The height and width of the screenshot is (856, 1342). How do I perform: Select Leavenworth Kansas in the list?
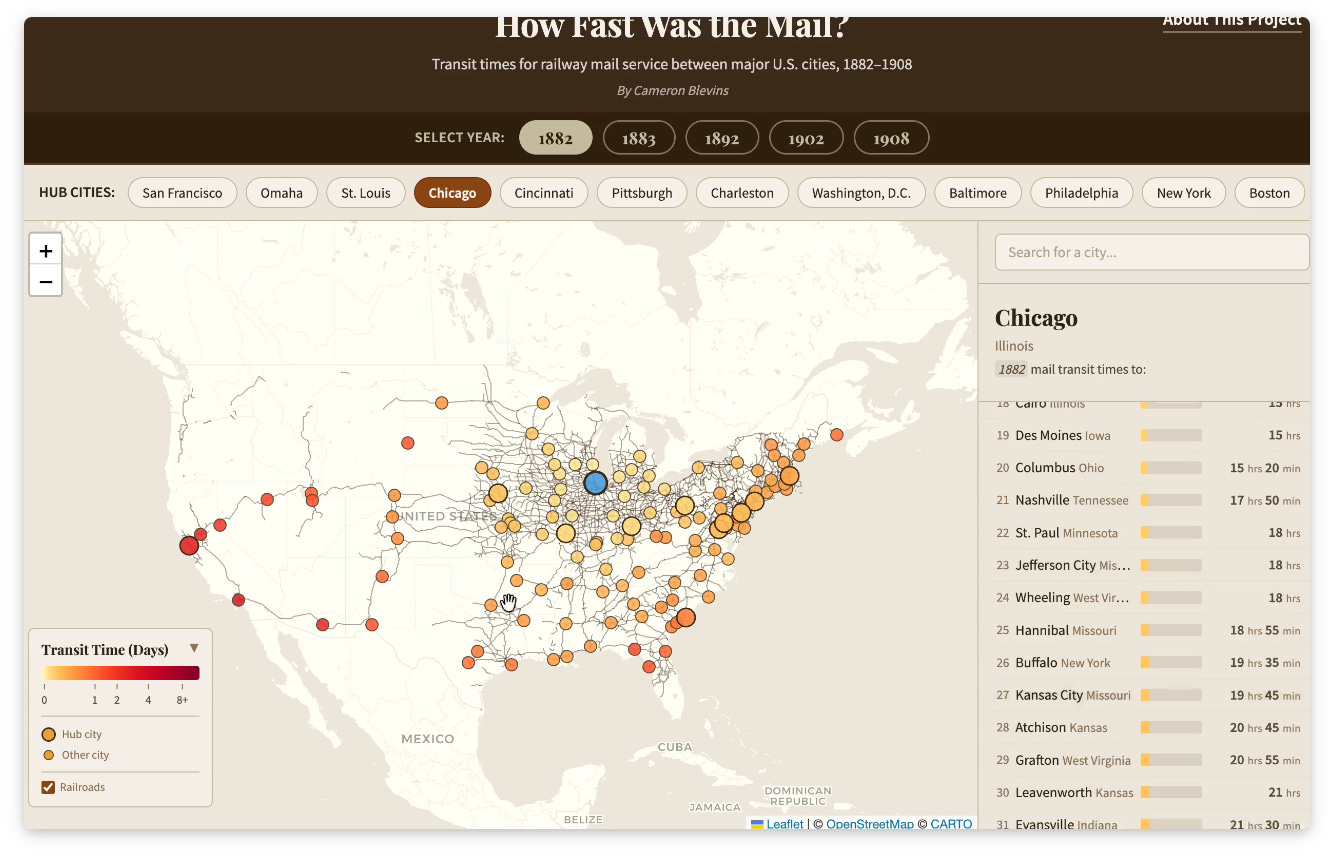click(1145, 792)
